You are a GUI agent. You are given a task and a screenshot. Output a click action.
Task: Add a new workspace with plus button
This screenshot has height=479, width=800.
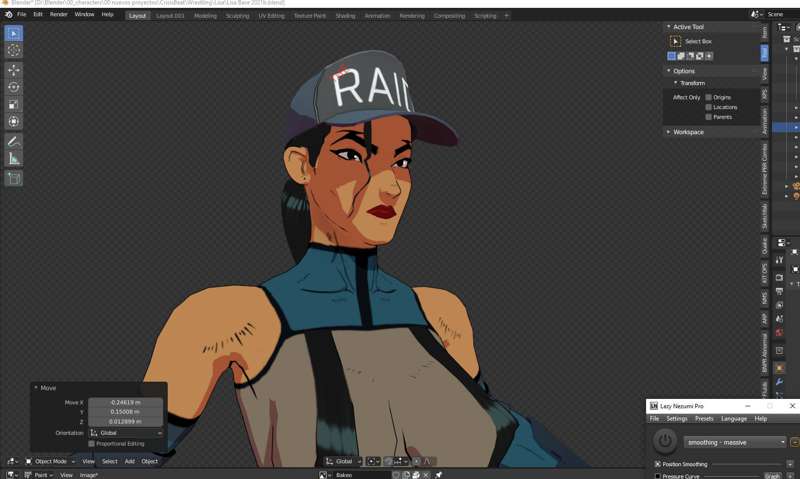pos(507,16)
